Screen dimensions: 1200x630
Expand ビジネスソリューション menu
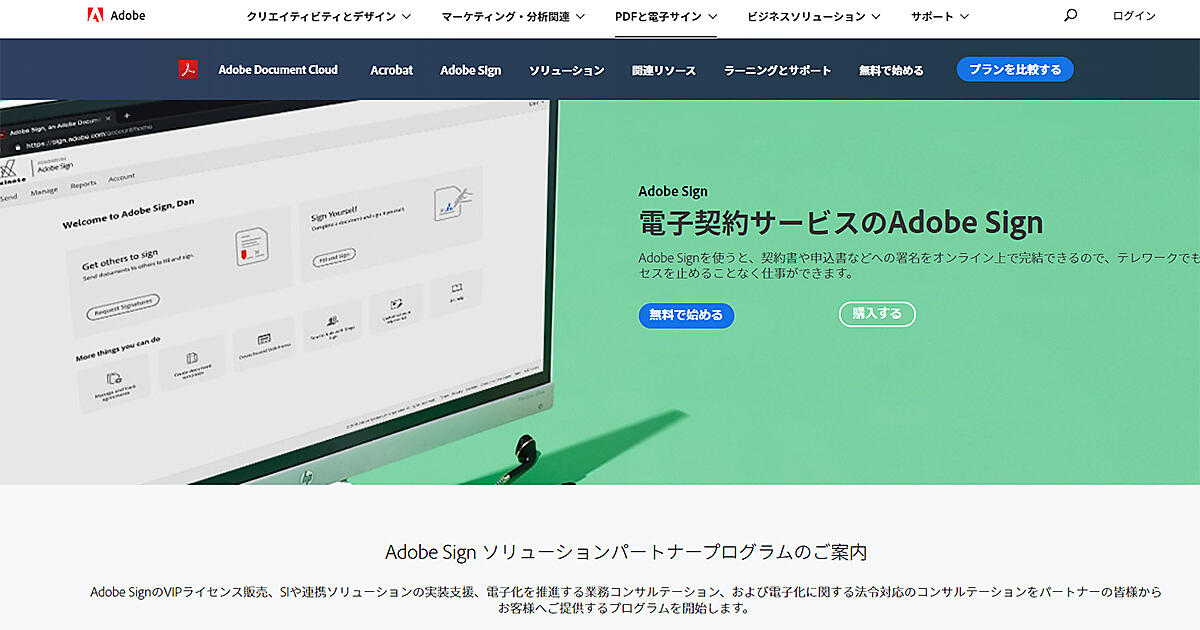pyautogui.click(x=814, y=16)
